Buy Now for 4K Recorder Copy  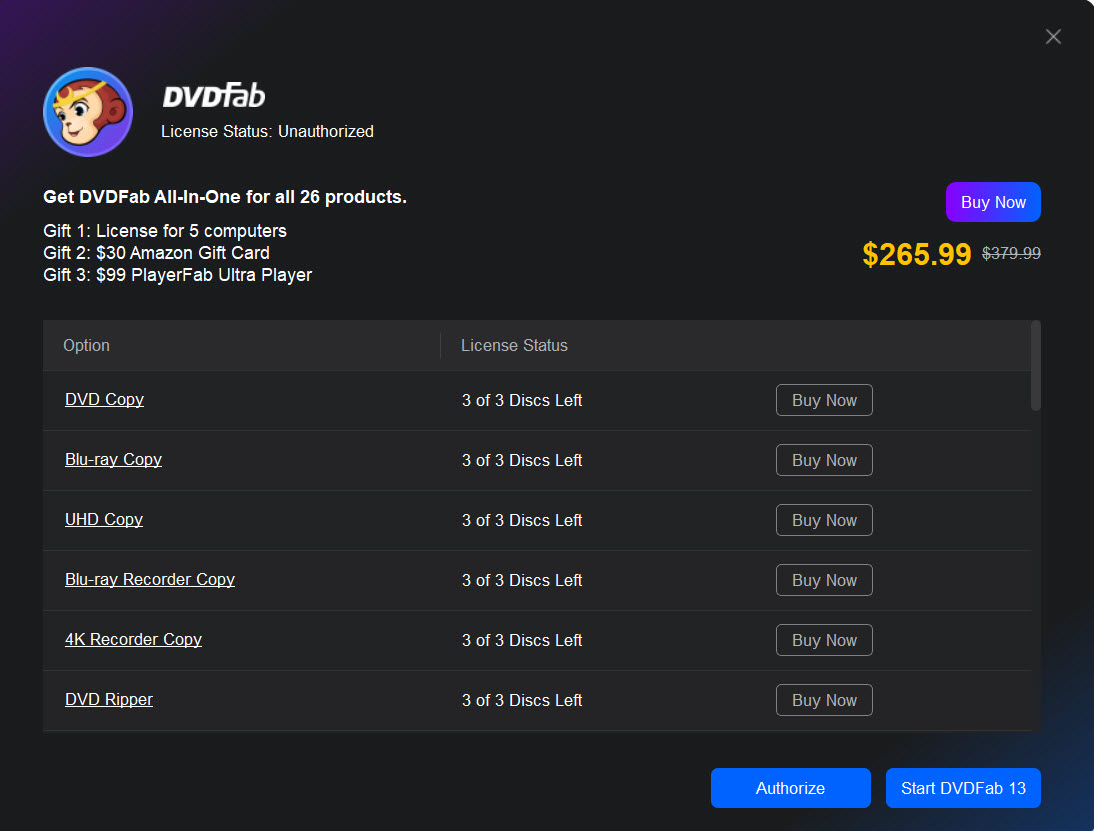824,640
